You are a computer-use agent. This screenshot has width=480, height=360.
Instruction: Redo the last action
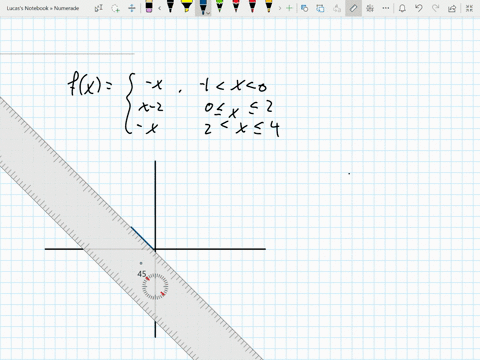click(x=435, y=8)
